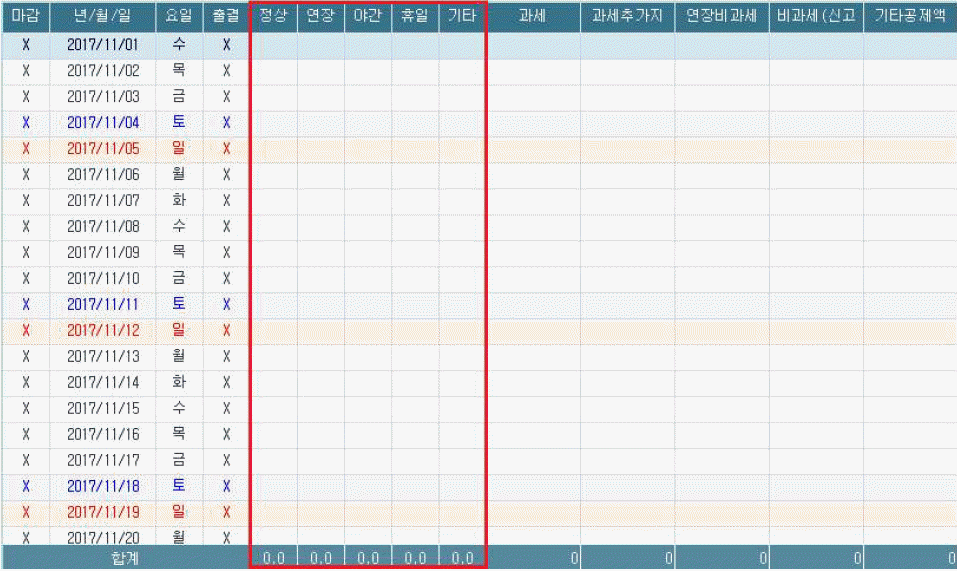Toggle the 출결 X mark for 2017/11/05

[226, 149]
